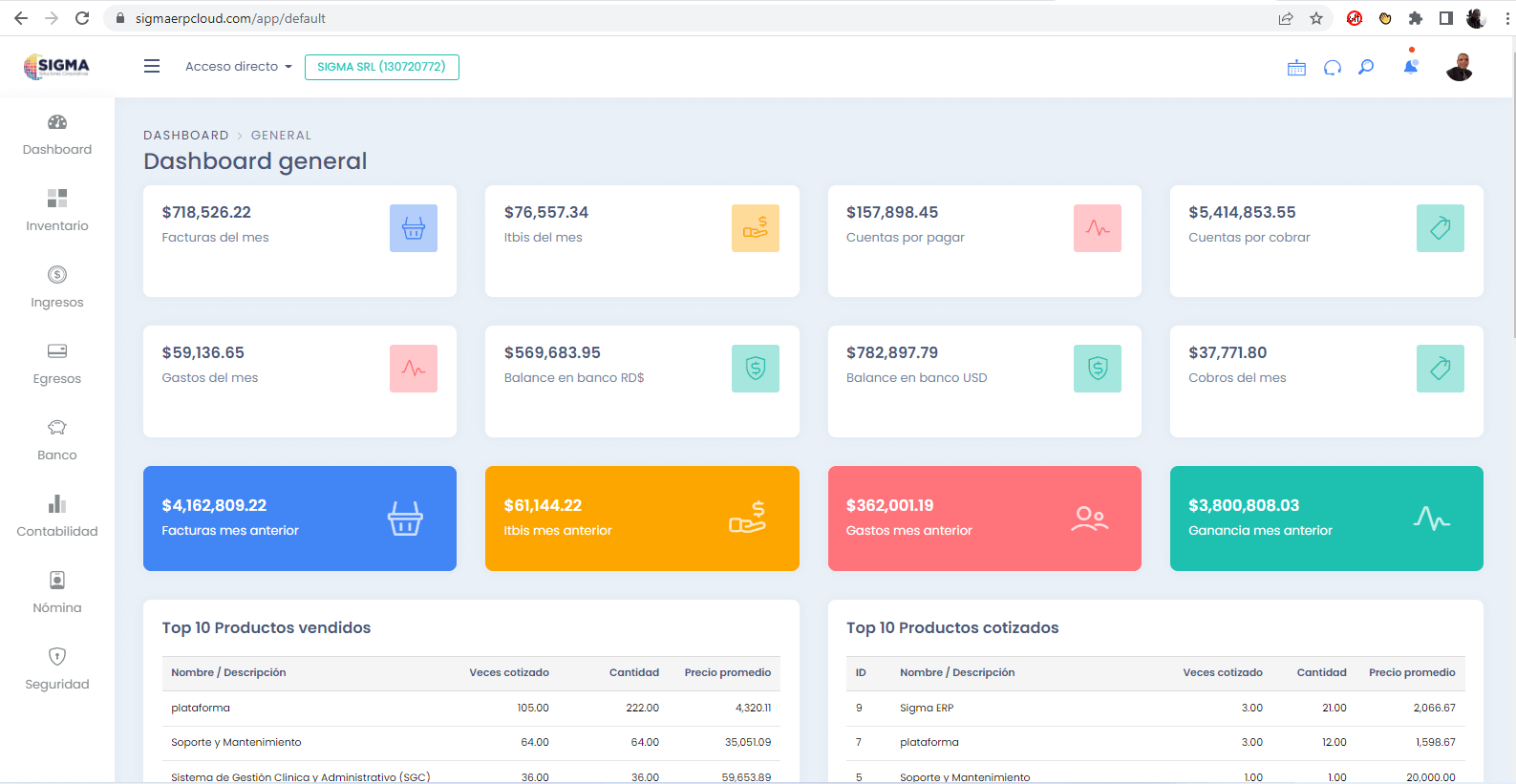Click tag icon on Cobros del mes card
Viewport: 1516px width, 784px height.
tap(1441, 369)
